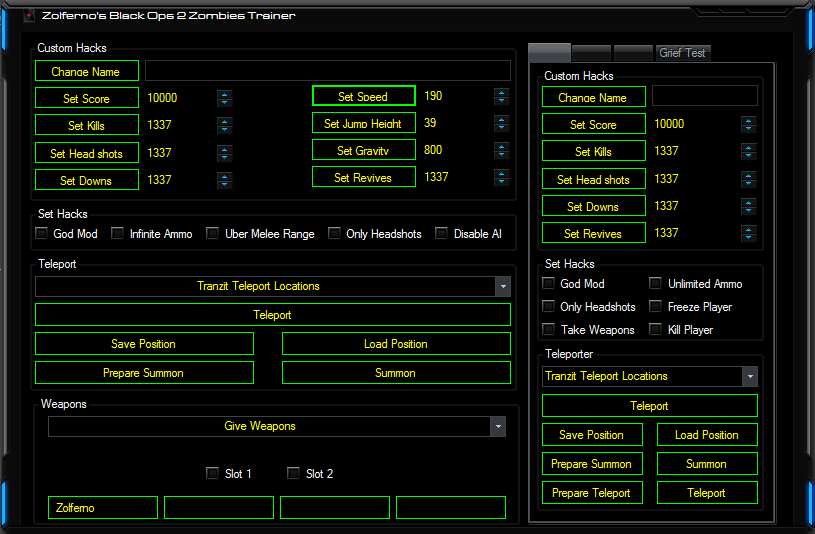815x534 pixels.
Task: Click Set Revives in the tabbed panel
Action: [594, 233]
